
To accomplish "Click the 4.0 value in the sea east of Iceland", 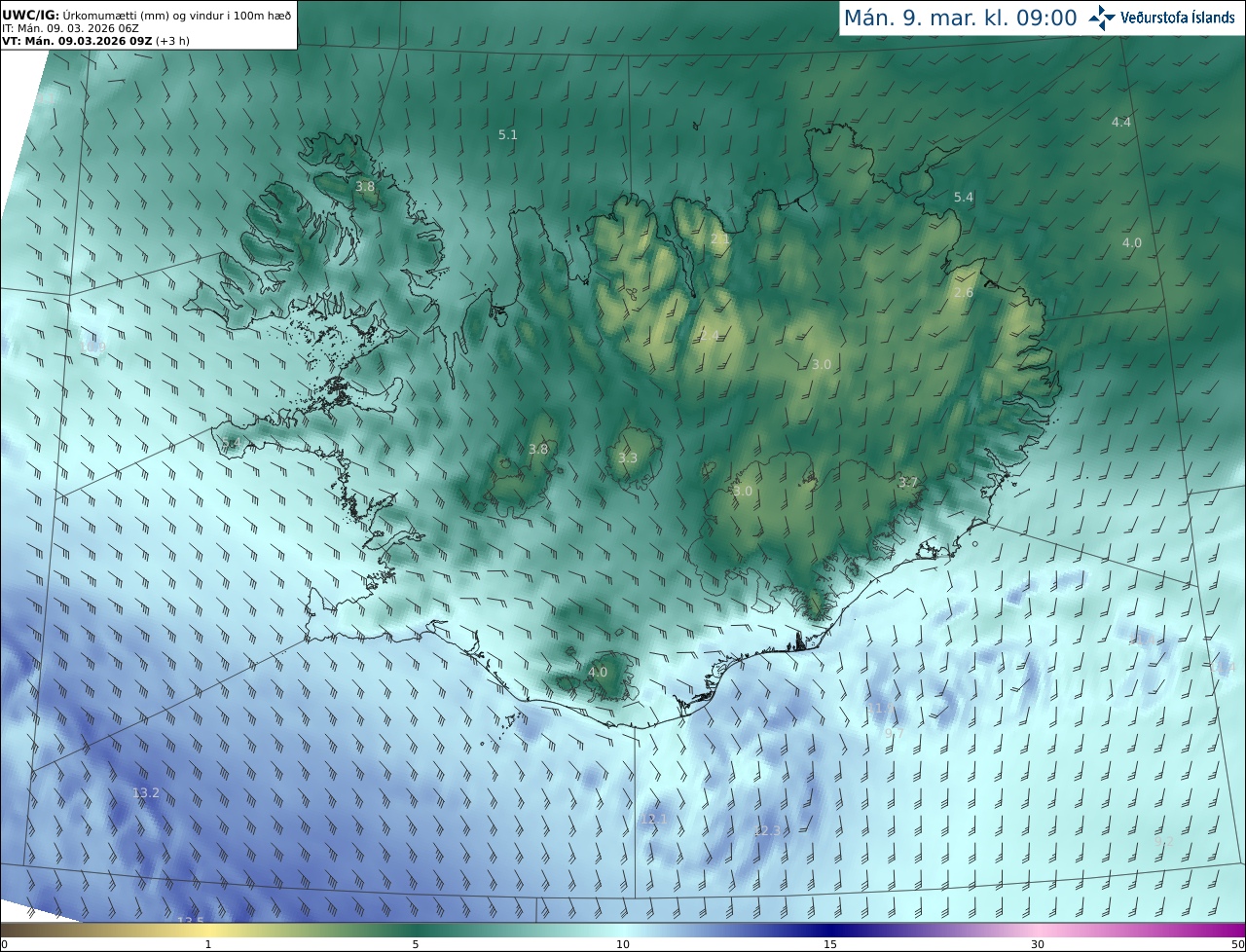I will click(1131, 242).
